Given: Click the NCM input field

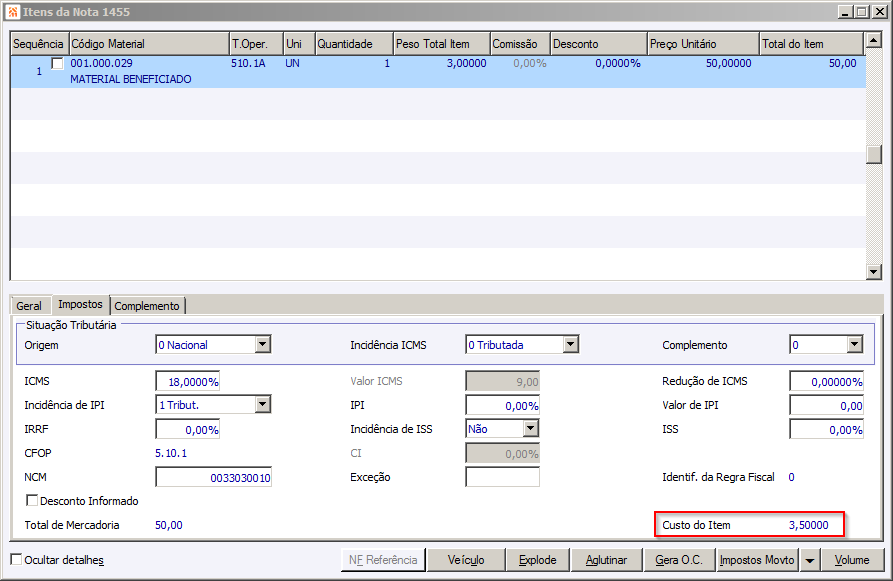Looking at the screenshot, I should [x=214, y=477].
